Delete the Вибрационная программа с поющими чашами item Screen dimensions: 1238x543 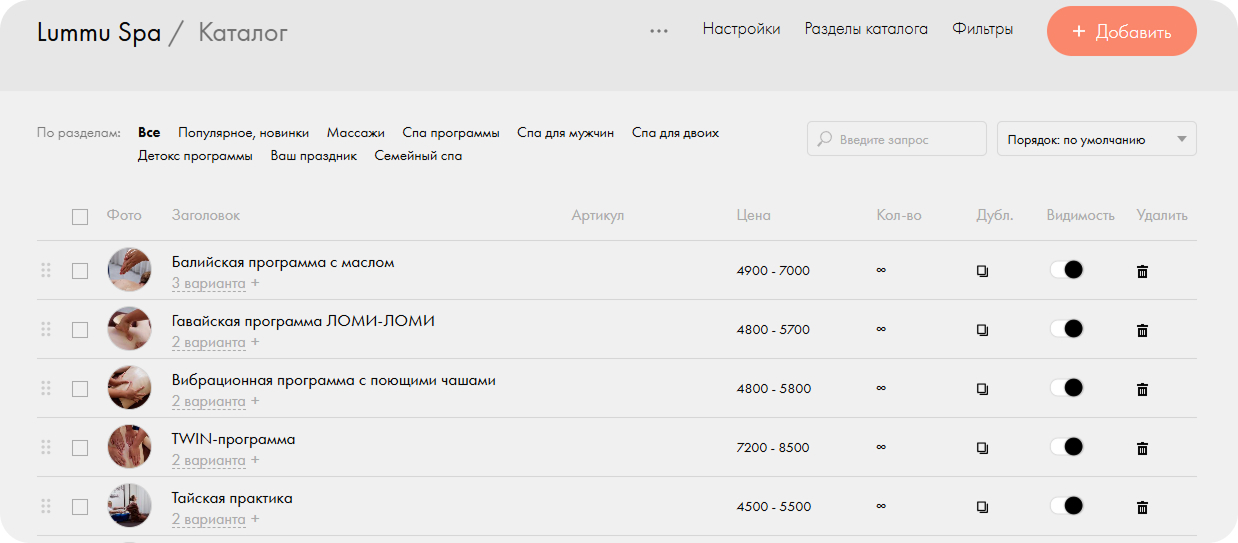point(1142,389)
